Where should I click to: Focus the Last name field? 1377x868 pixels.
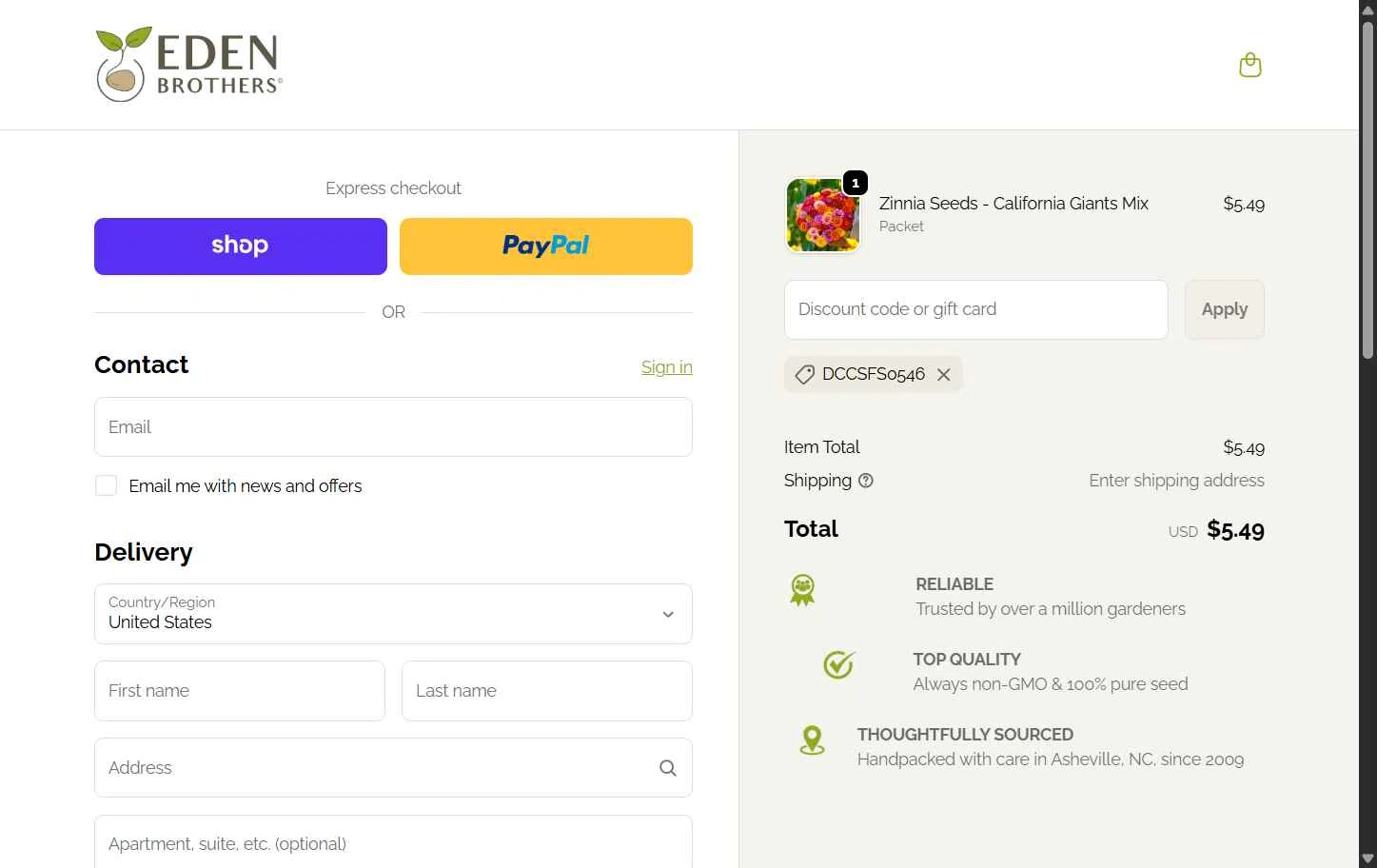click(546, 691)
